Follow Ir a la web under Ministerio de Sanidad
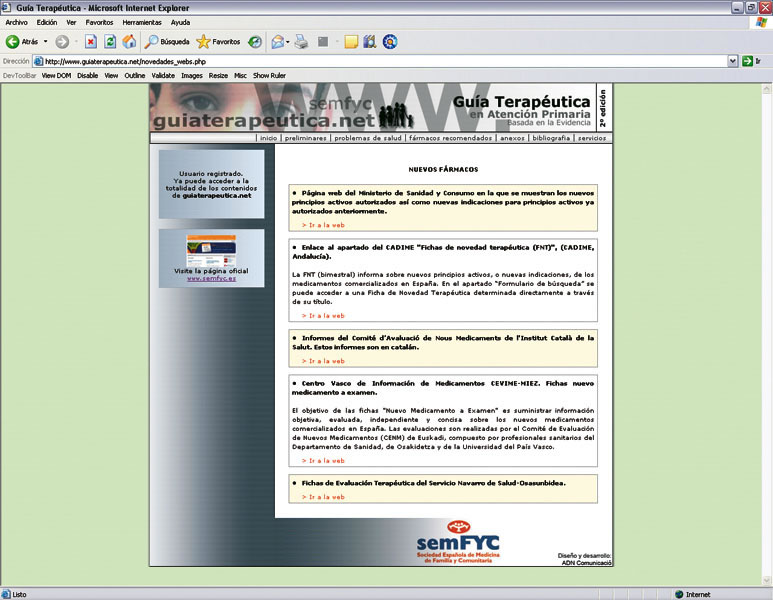773x600 pixels. point(323,225)
